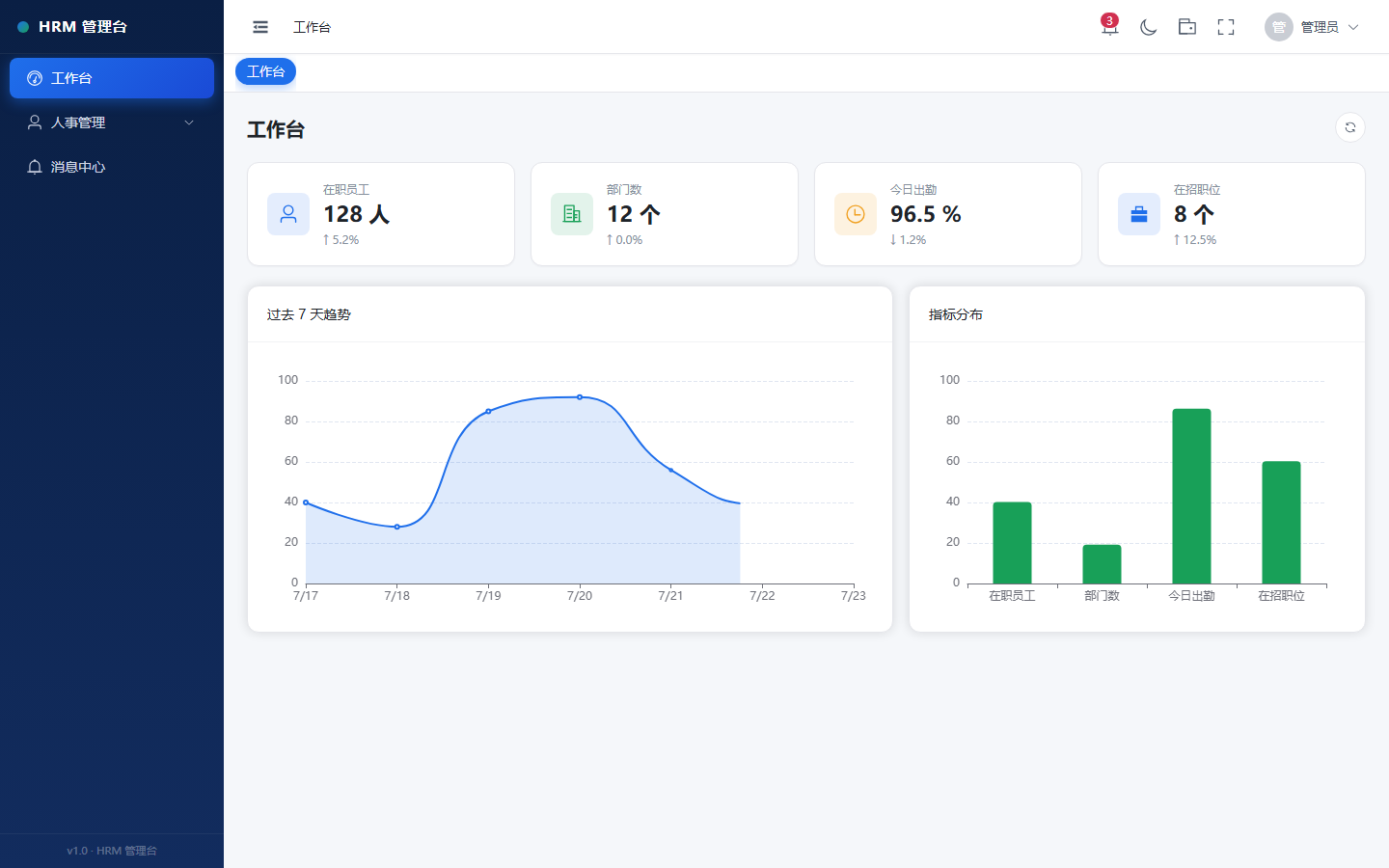Click the building icon in 部门数 card

[572, 214]
